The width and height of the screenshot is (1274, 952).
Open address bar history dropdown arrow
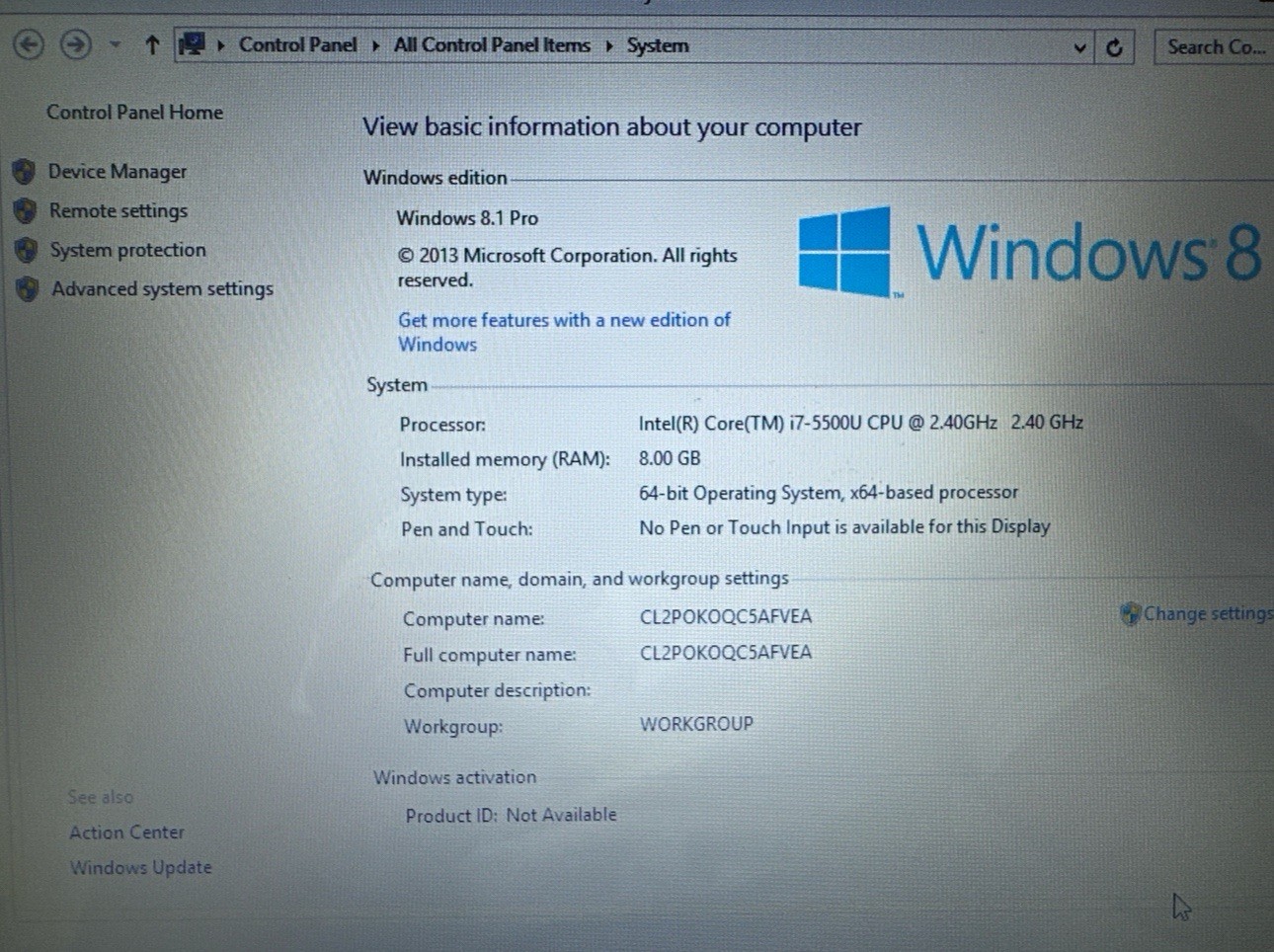pyautogui.click(x=1079, y=47)
